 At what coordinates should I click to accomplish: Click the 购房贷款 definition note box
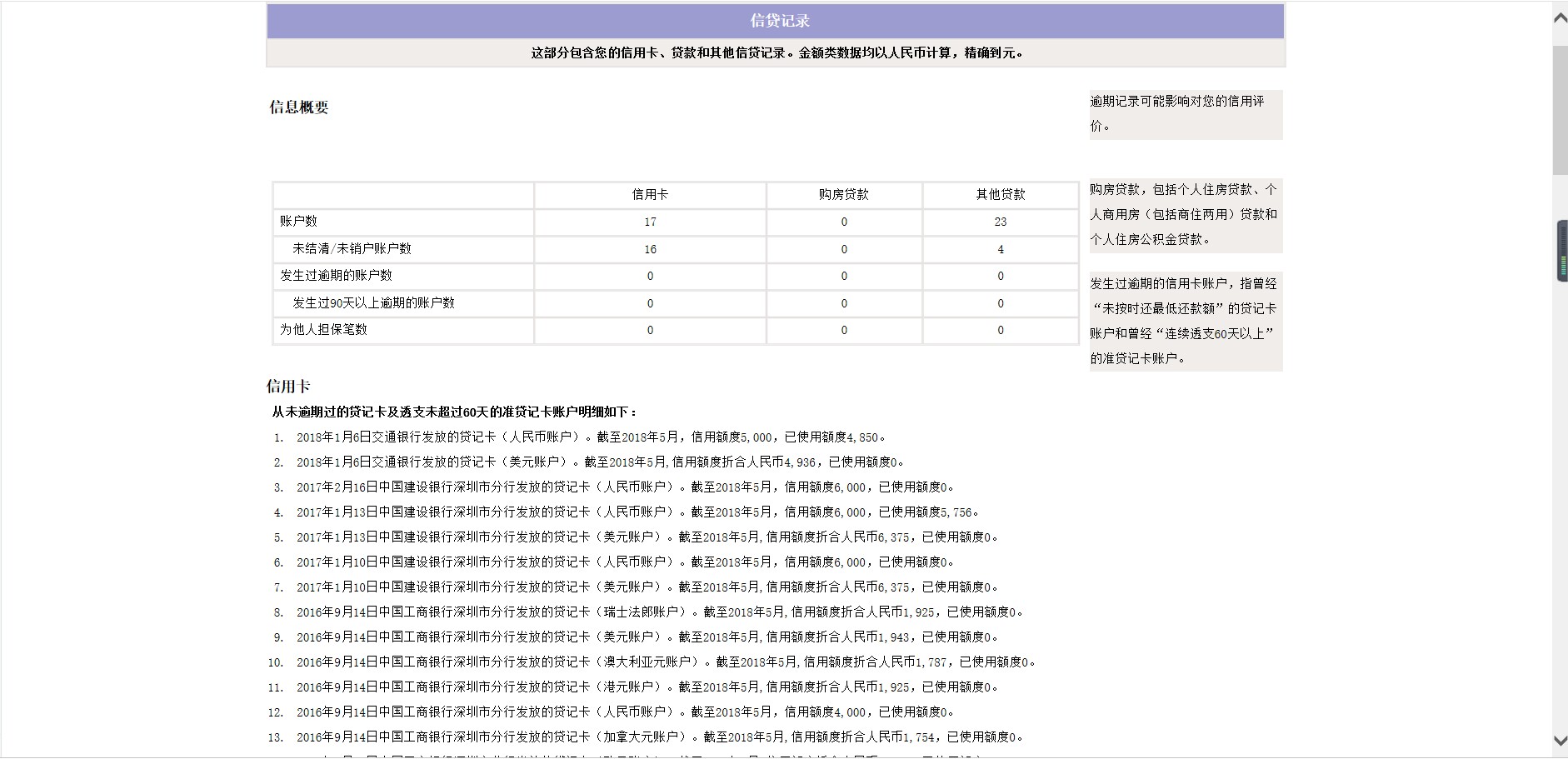click(x=1186, y=215)
